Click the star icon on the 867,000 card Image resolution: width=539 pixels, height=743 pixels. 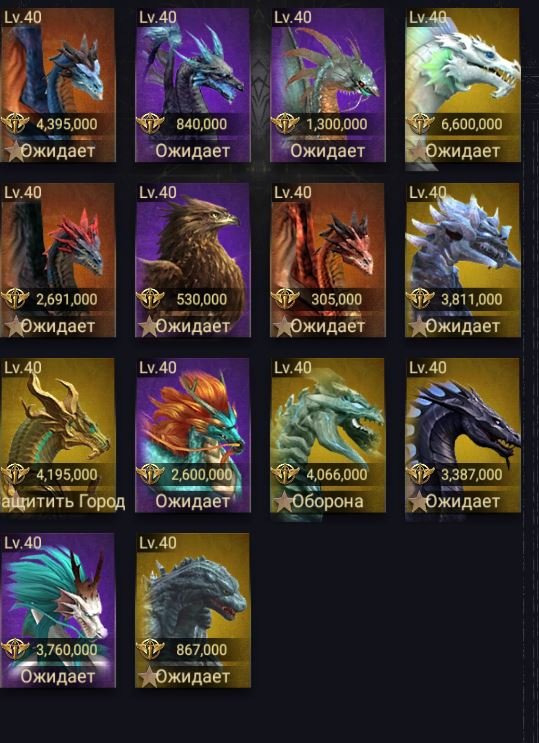click(x=147, y=677)
